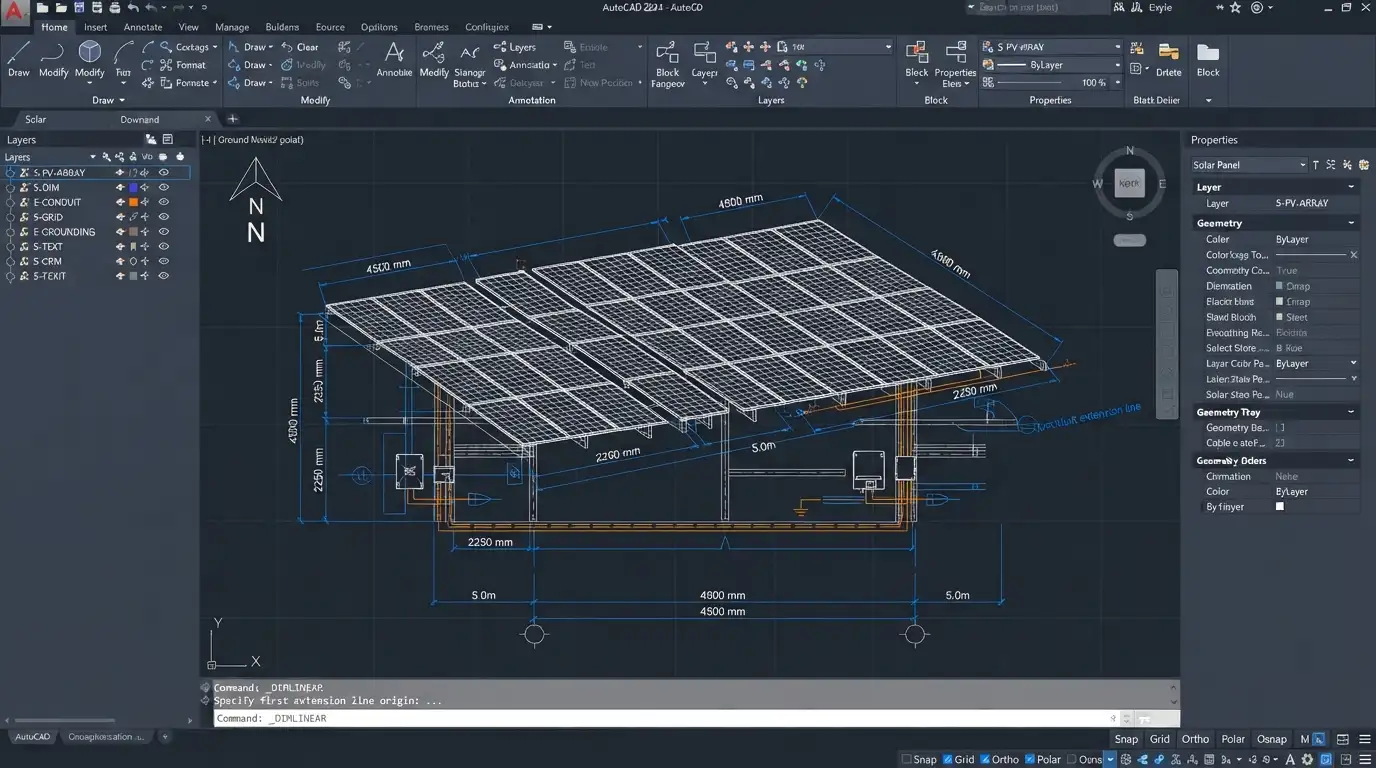This screenshot has height=768, width=1376.
Task: Expand the Draw panel title arrow
Action: pos(122,100)
